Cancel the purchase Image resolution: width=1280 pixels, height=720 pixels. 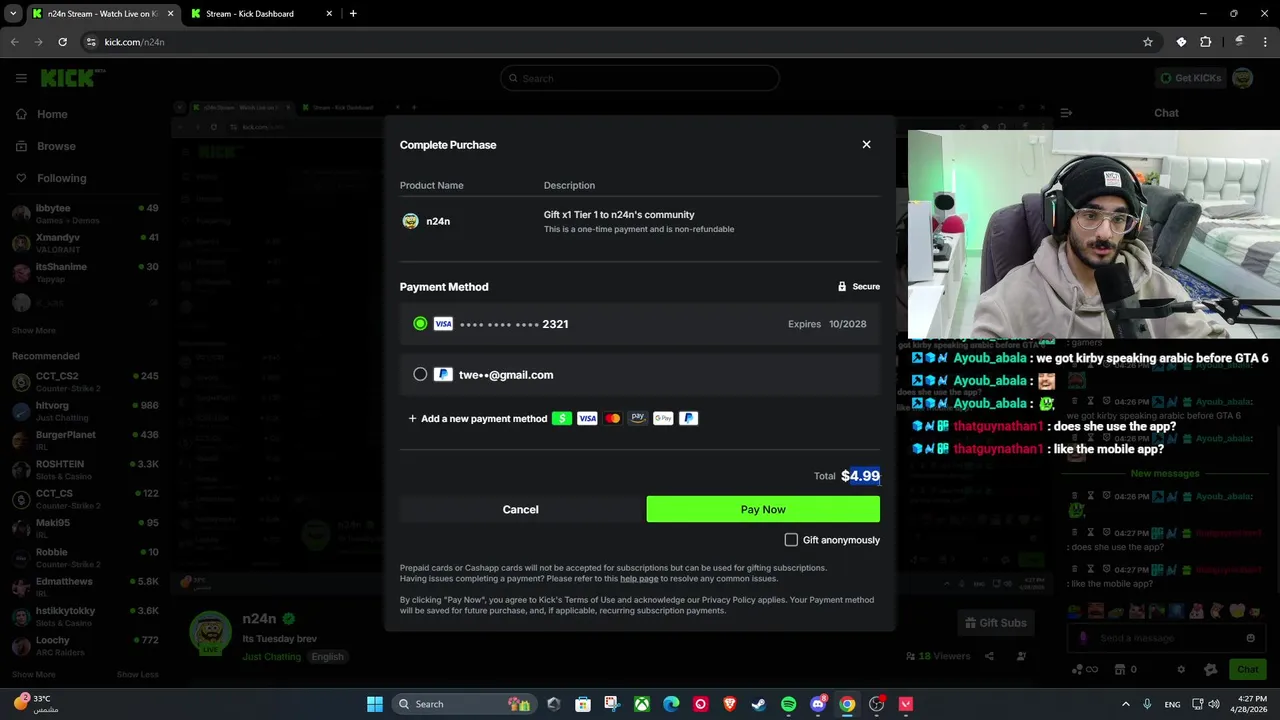[x=520, y=510]
